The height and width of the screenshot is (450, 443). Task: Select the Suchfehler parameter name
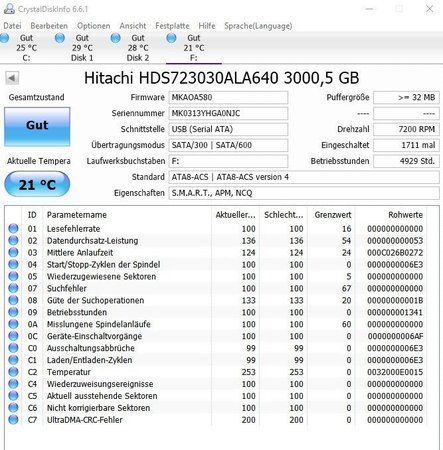tap(66, 288)
